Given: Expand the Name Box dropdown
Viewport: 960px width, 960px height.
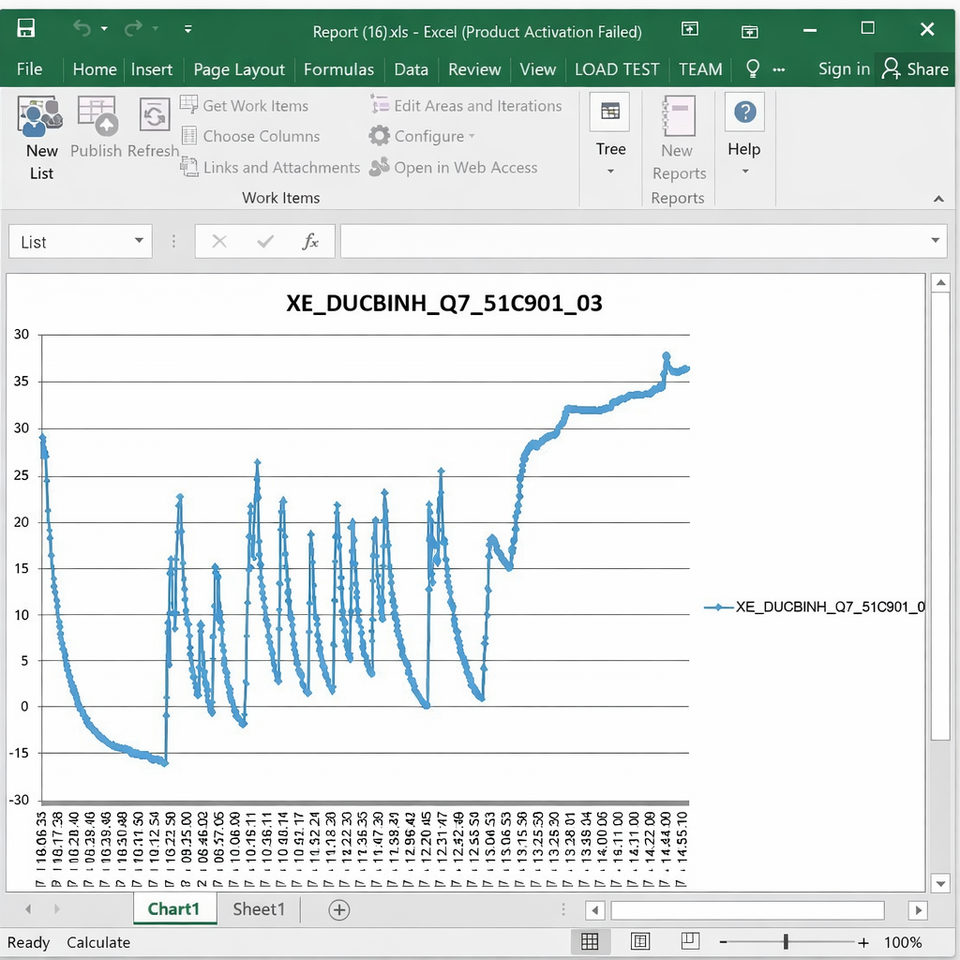Looking at the screenshot, I should pyautogui.click(x=139, y=242).
